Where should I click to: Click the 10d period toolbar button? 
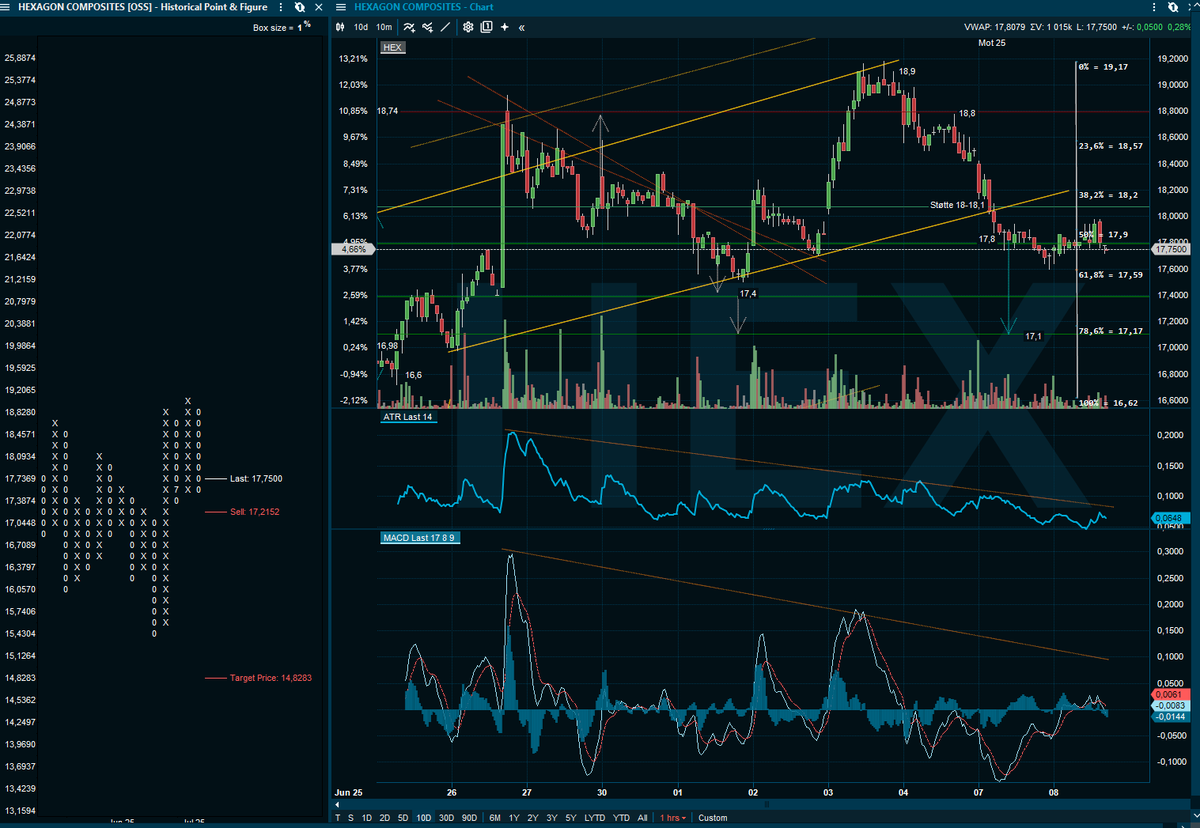361,27
